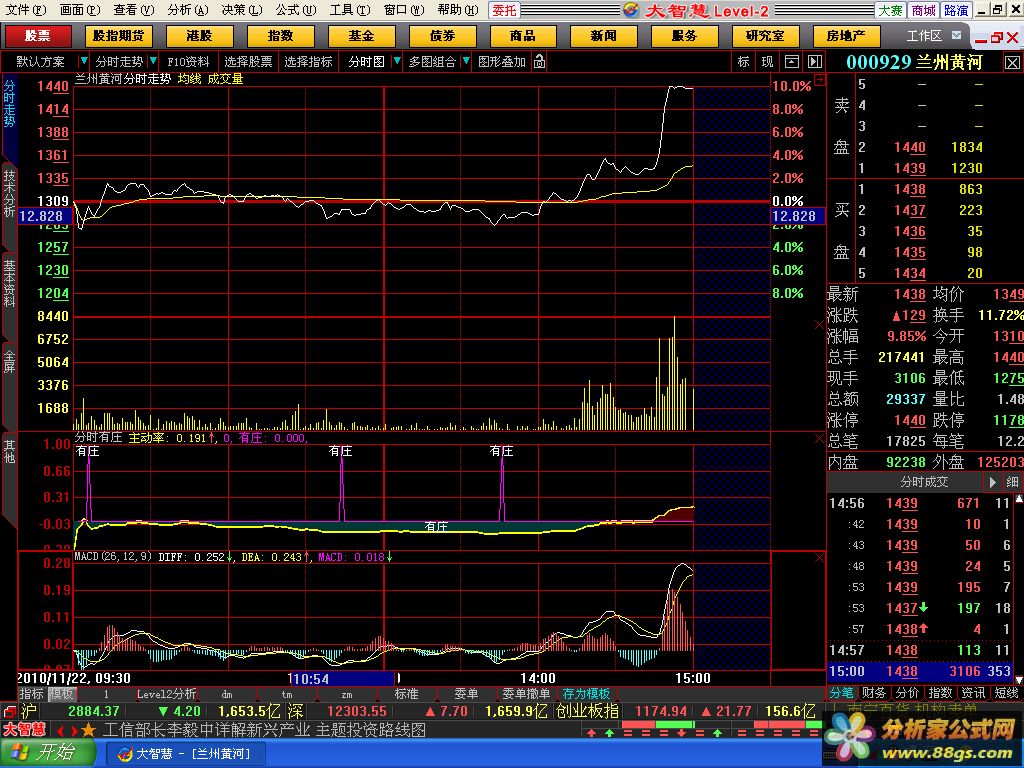1024x768 pixels.
Task: Open F10资料 from the toolbar
Action: point(188,62)
